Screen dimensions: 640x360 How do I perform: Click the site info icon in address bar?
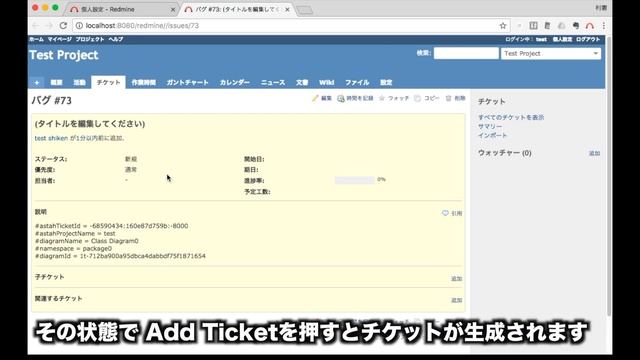pos(79,25)
